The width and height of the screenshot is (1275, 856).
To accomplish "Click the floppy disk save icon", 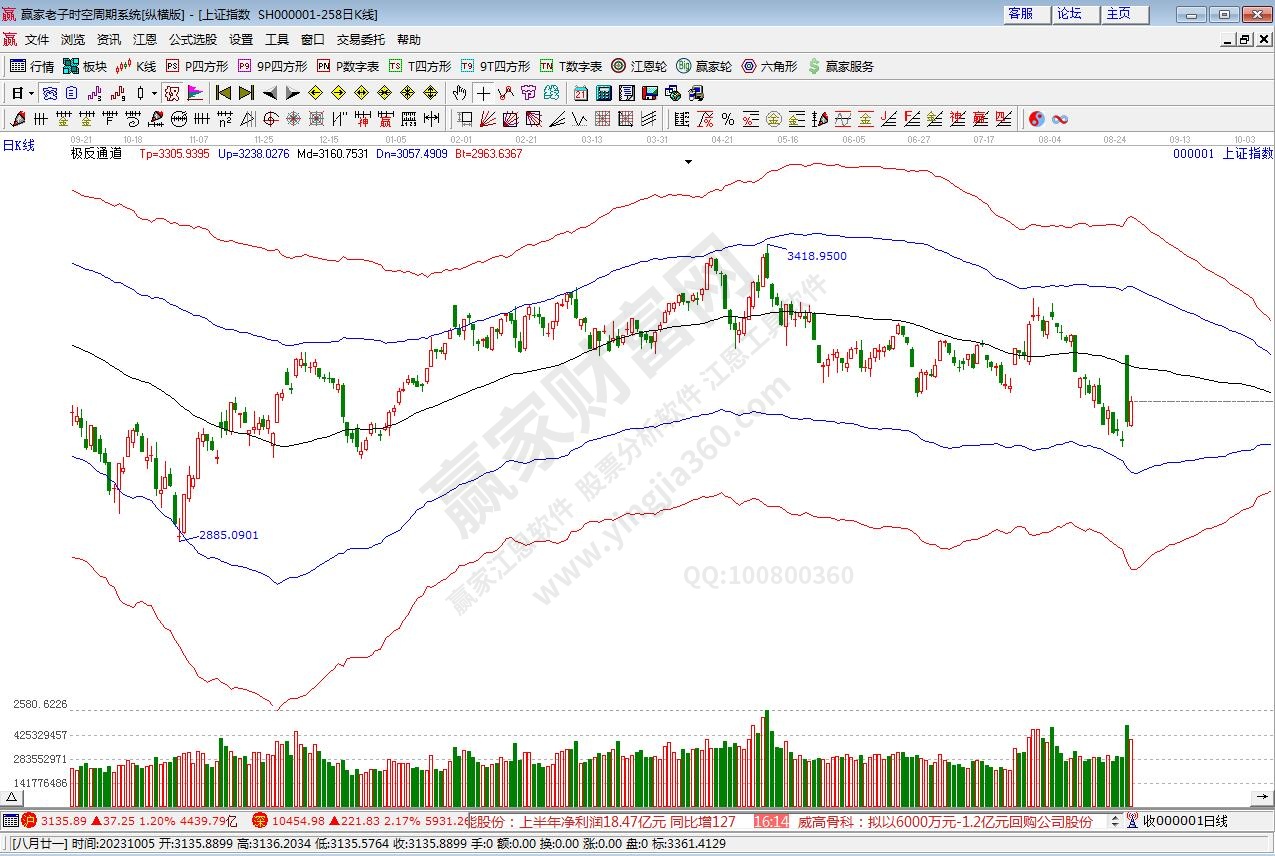I will pos(649,93).
